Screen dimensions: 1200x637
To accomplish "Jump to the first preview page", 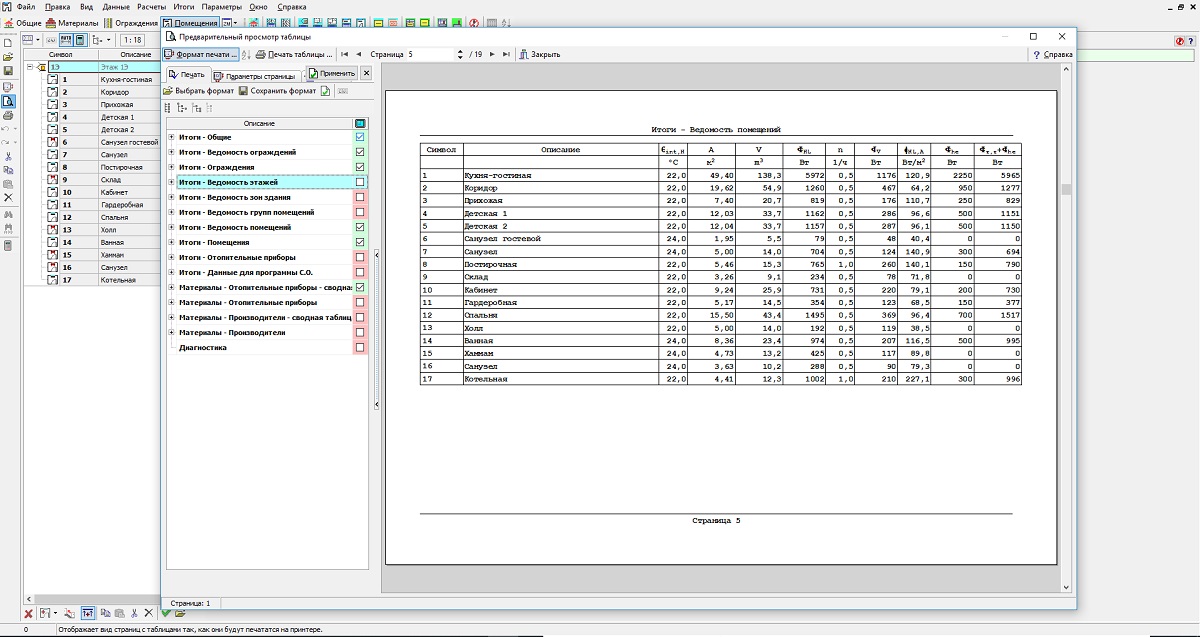I will click(x=345, y=54).
